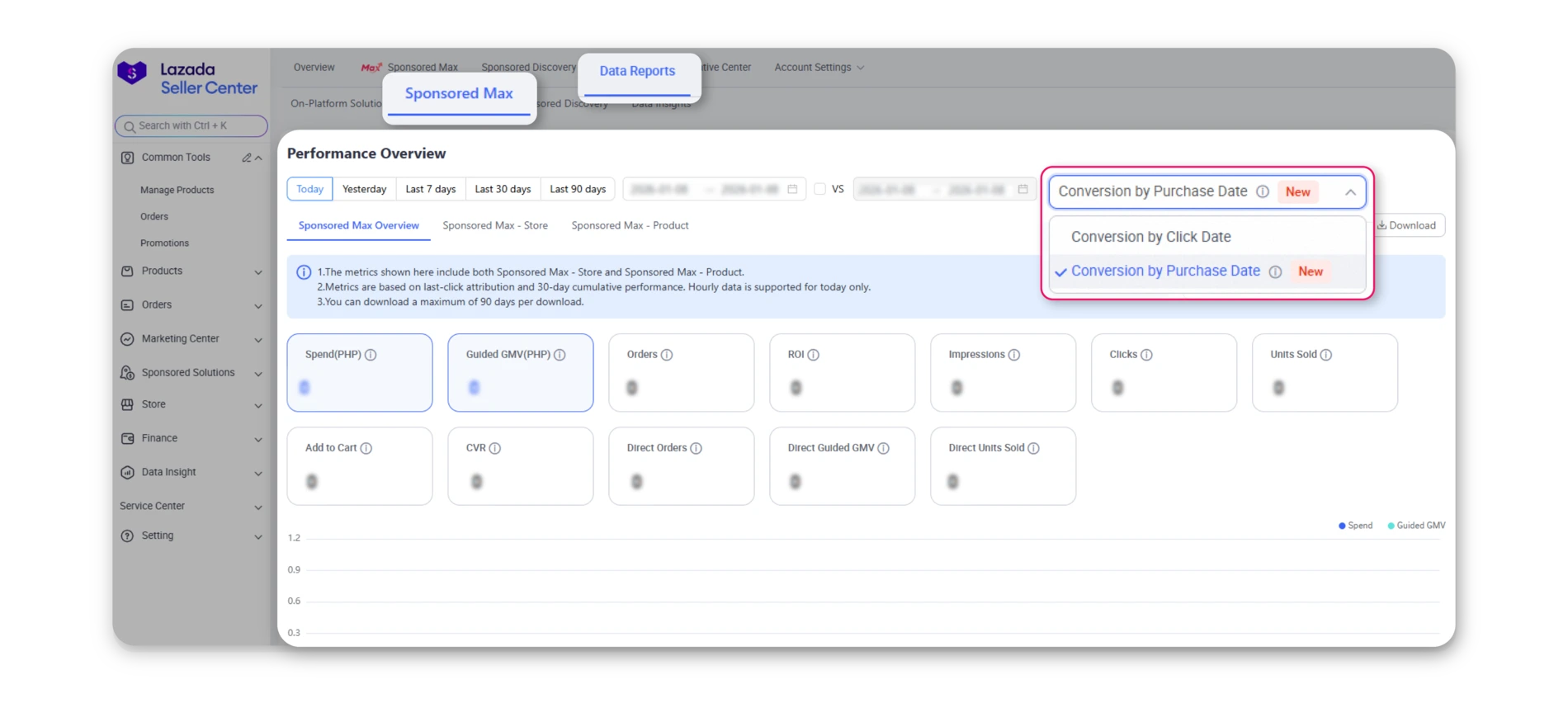Screen dimensions: 1568x703
Task: Collapse the Conversion by Purchase Date dropdown
Action: pyautogui.click(x=1350, y=192)
